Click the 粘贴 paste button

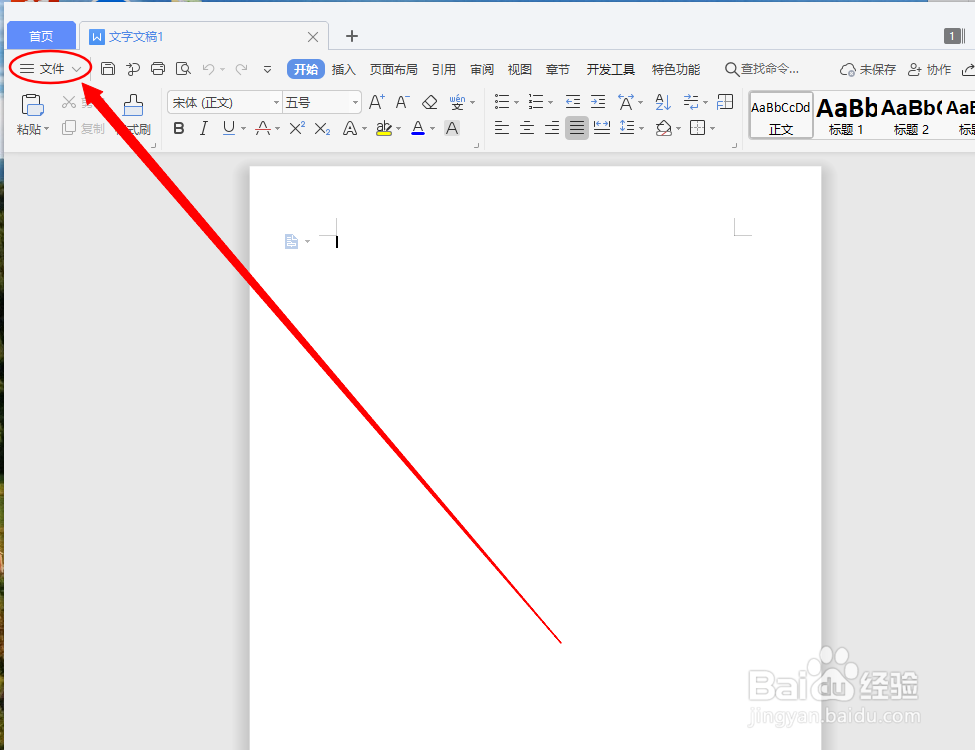tap(32, 114)
